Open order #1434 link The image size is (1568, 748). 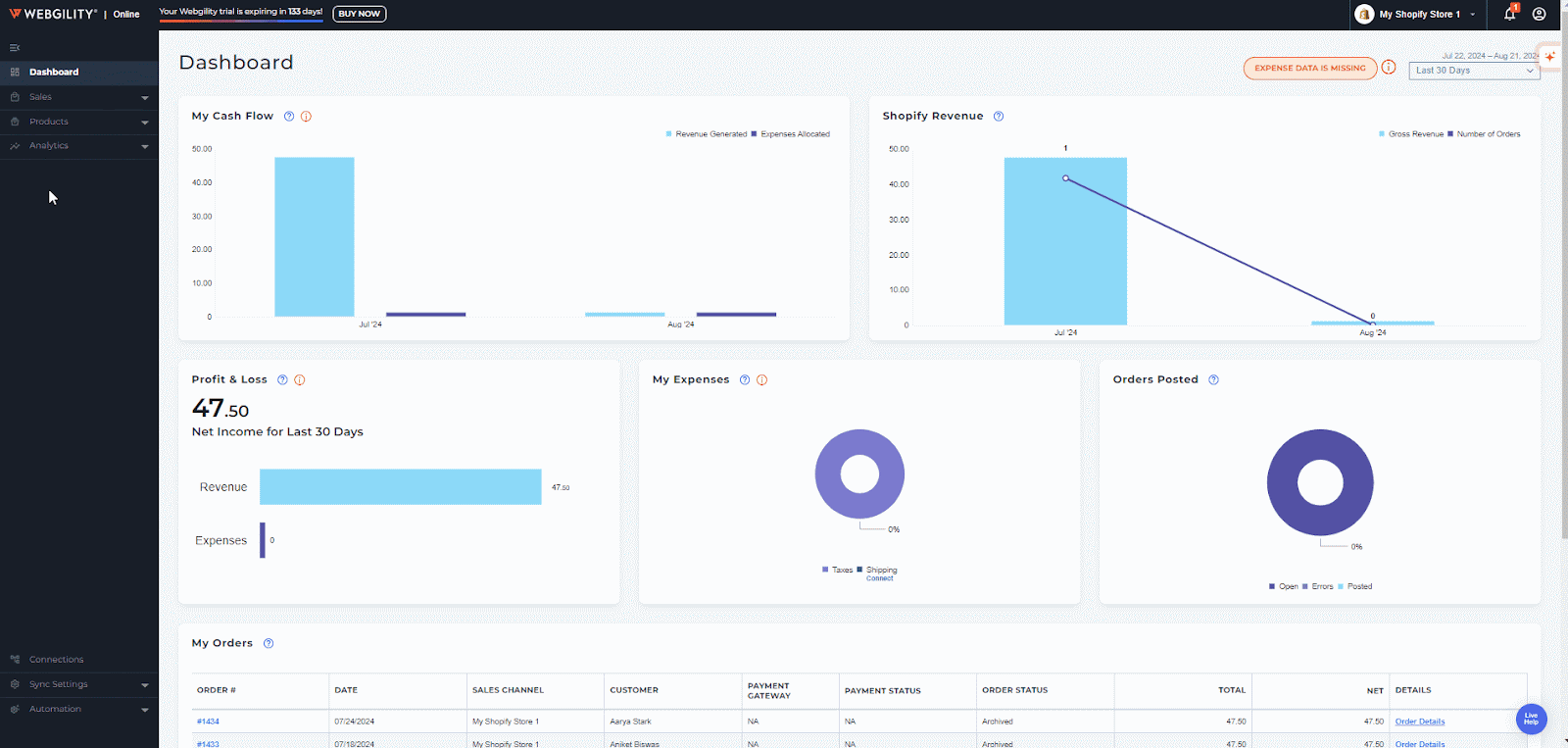[x=208, y=722]
